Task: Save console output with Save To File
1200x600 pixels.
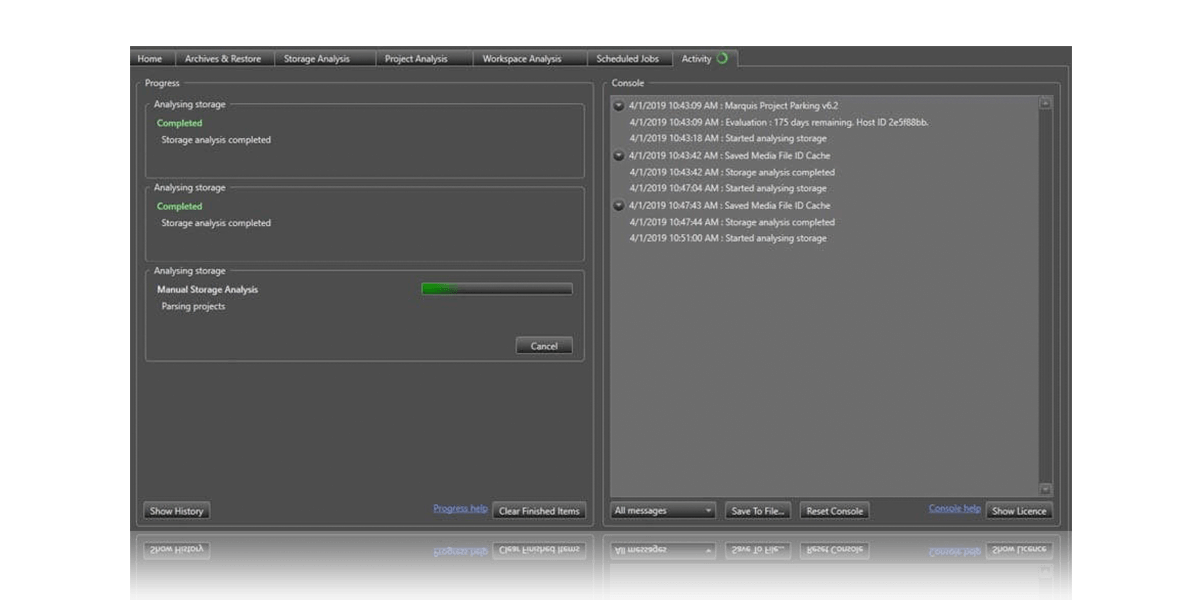Action: point(758,511)
